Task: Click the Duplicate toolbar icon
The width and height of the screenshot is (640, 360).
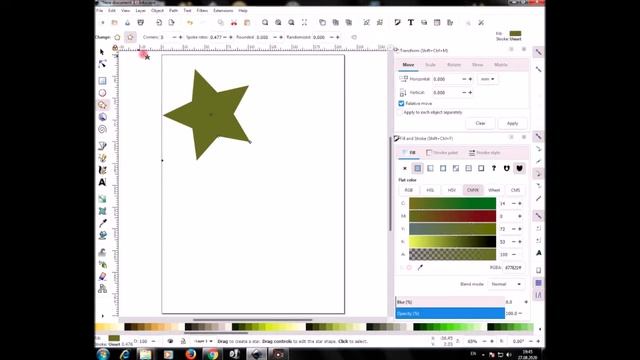Action: [322, 22]
